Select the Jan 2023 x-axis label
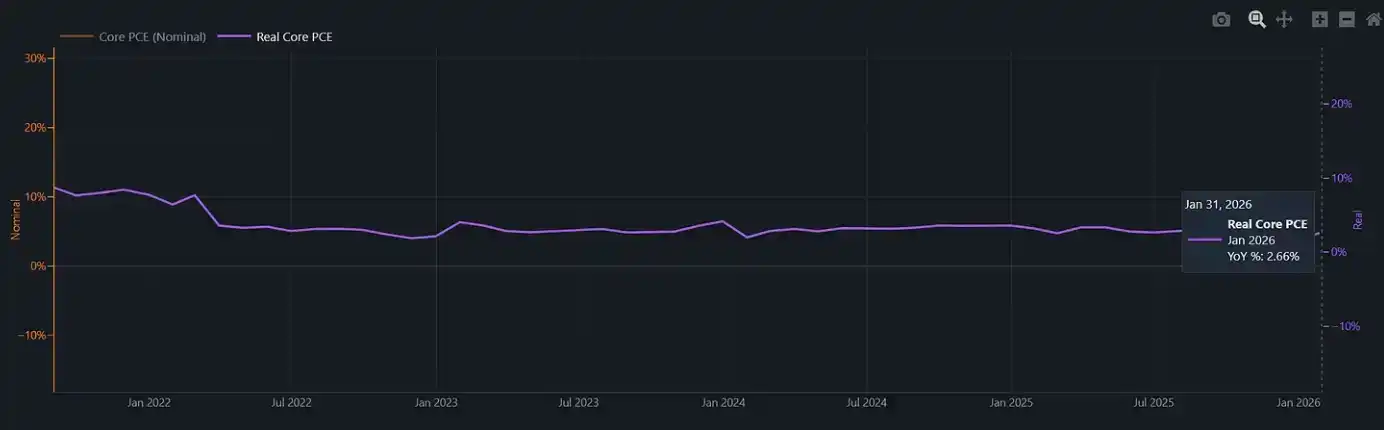The height and width of the screenshot is (430, 1384). click(436, 403)
